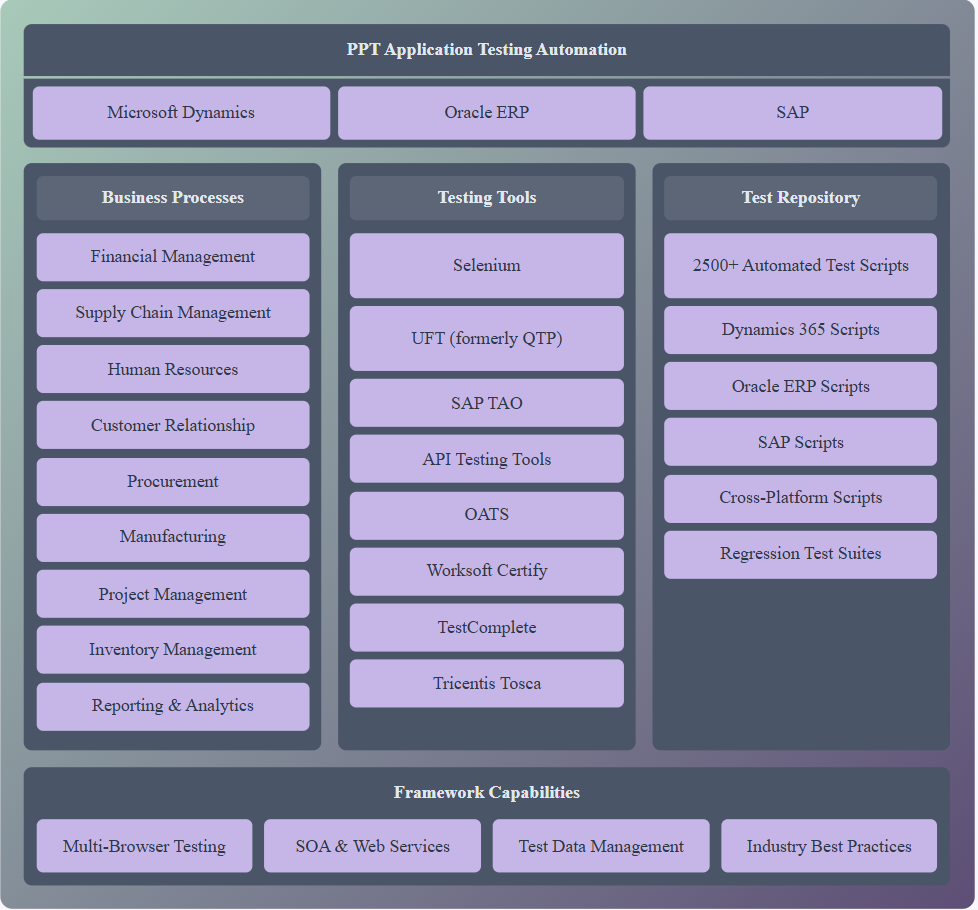Select the OATS tool
Image resolution: width=978 pixels, height=910 pixels.
487,516
